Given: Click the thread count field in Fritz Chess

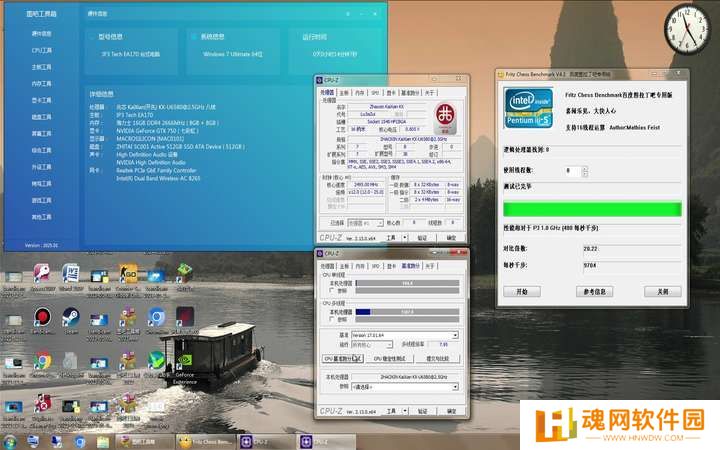Looking at the screenshot, I should (574, 171).
